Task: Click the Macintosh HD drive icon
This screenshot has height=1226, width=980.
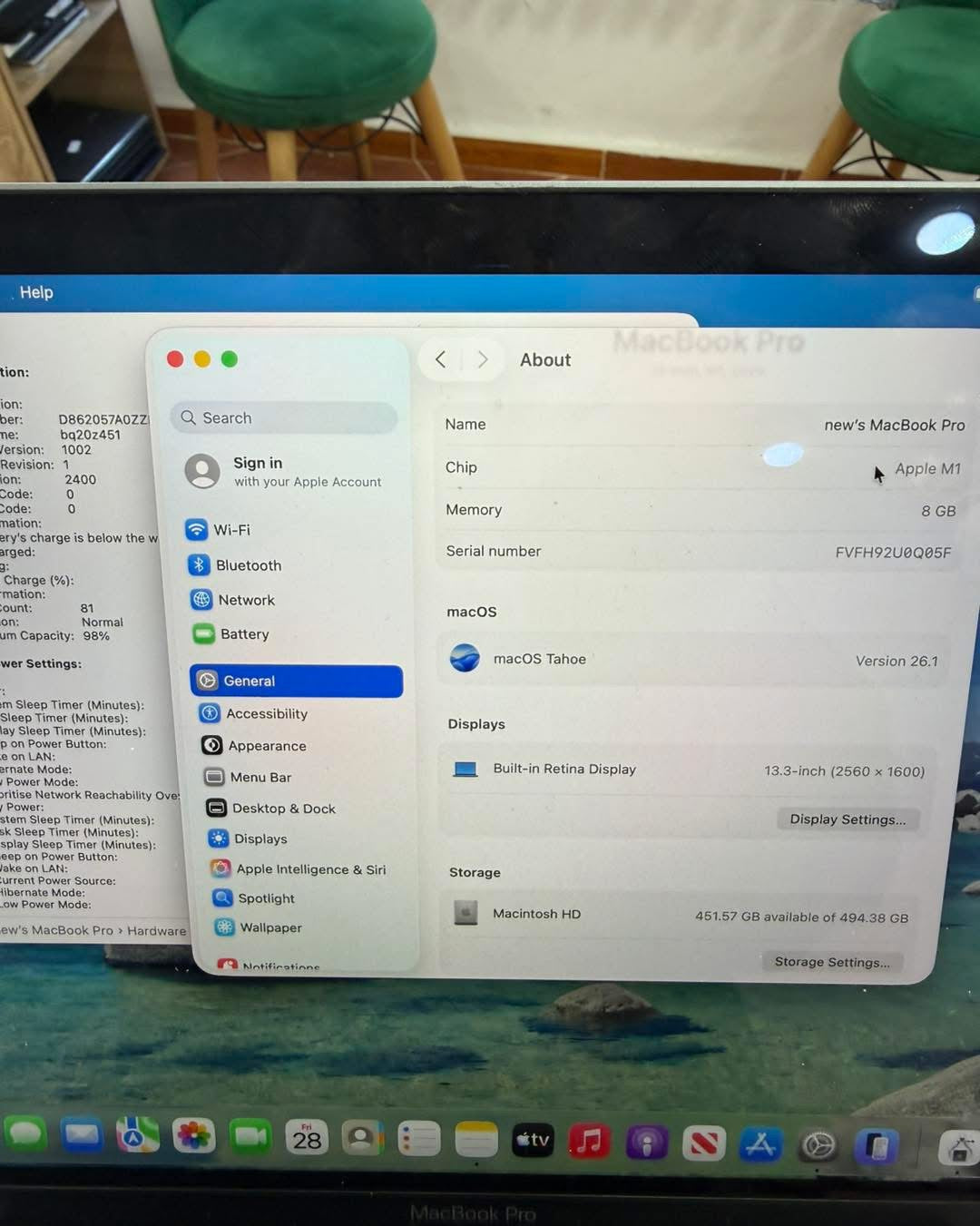Action: pyautogui.click(x=465, y=913)
